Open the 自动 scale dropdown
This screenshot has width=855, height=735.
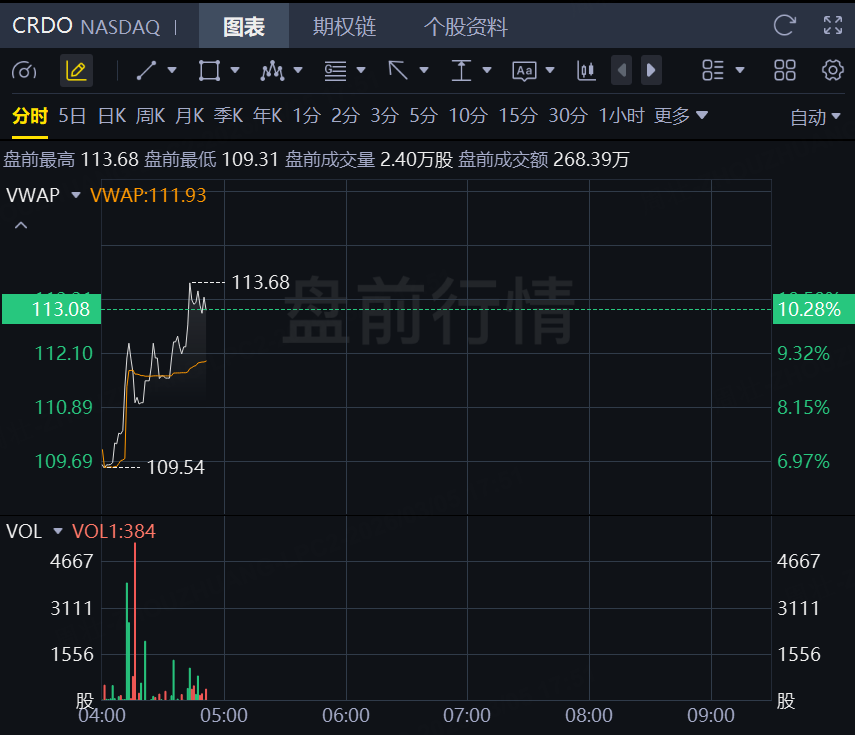(815, 117)
